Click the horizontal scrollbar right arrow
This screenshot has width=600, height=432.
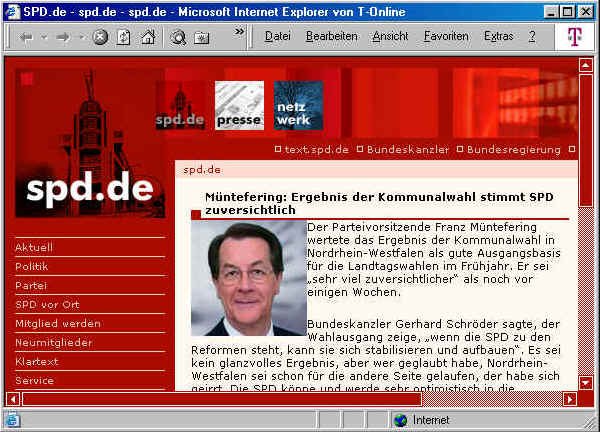[x=570, y=399]
